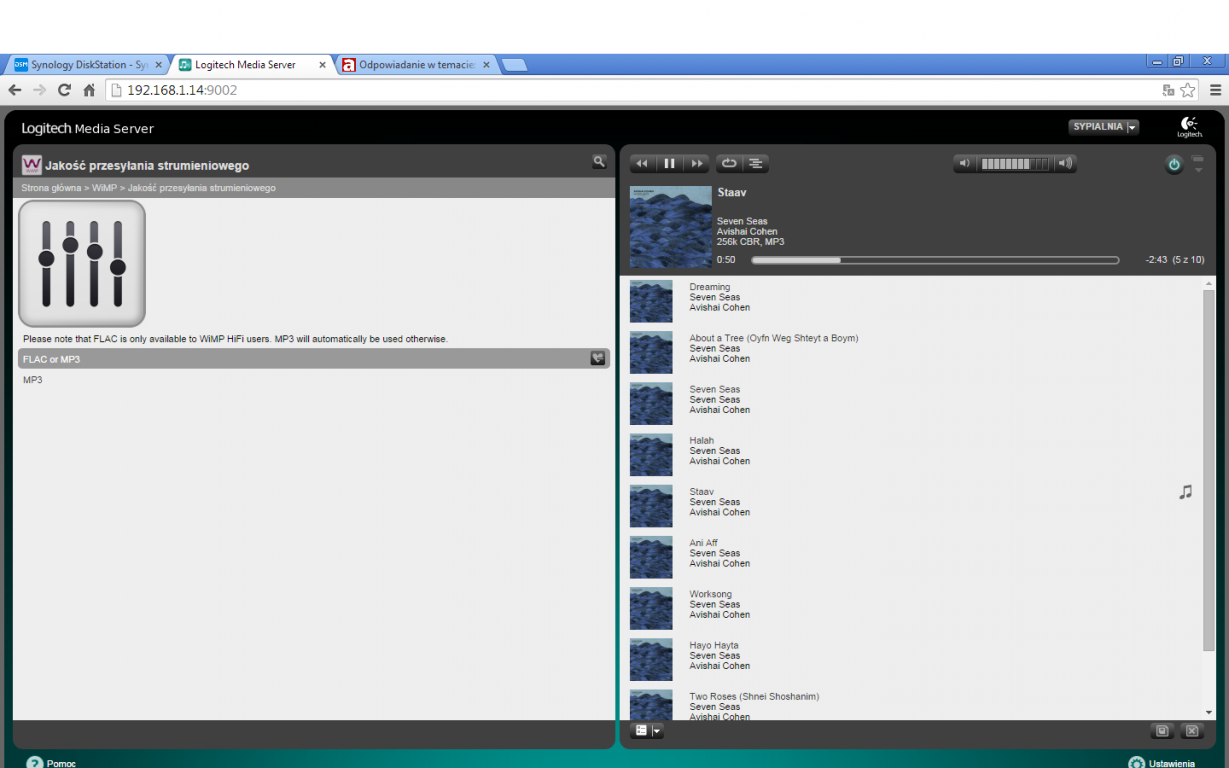Viewport: 1229px width, 768px height.
Task: Click the music note icon beside Staav
Action: coord(1186,492)
